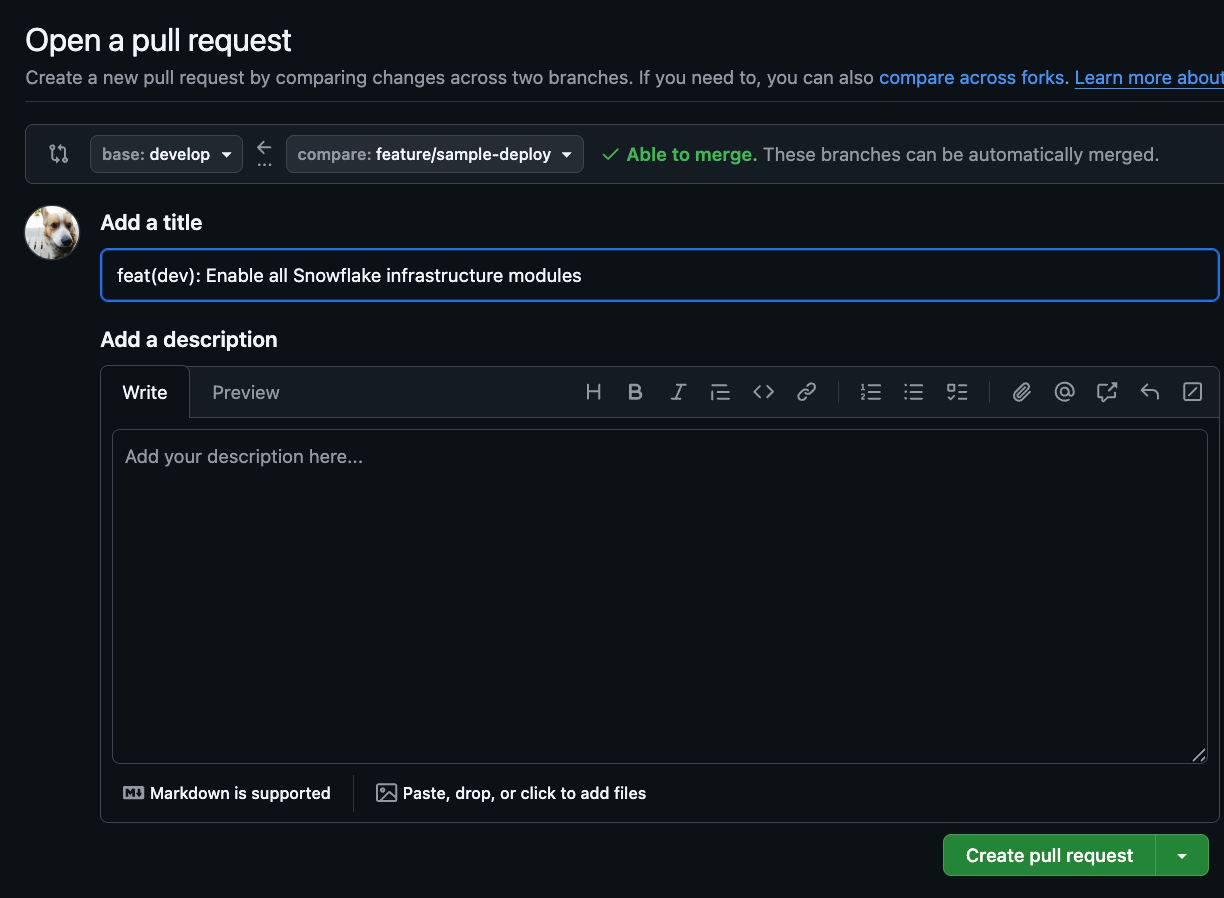Add a link with the link icon
1224x898 pixels.
(x=806, y=392)
